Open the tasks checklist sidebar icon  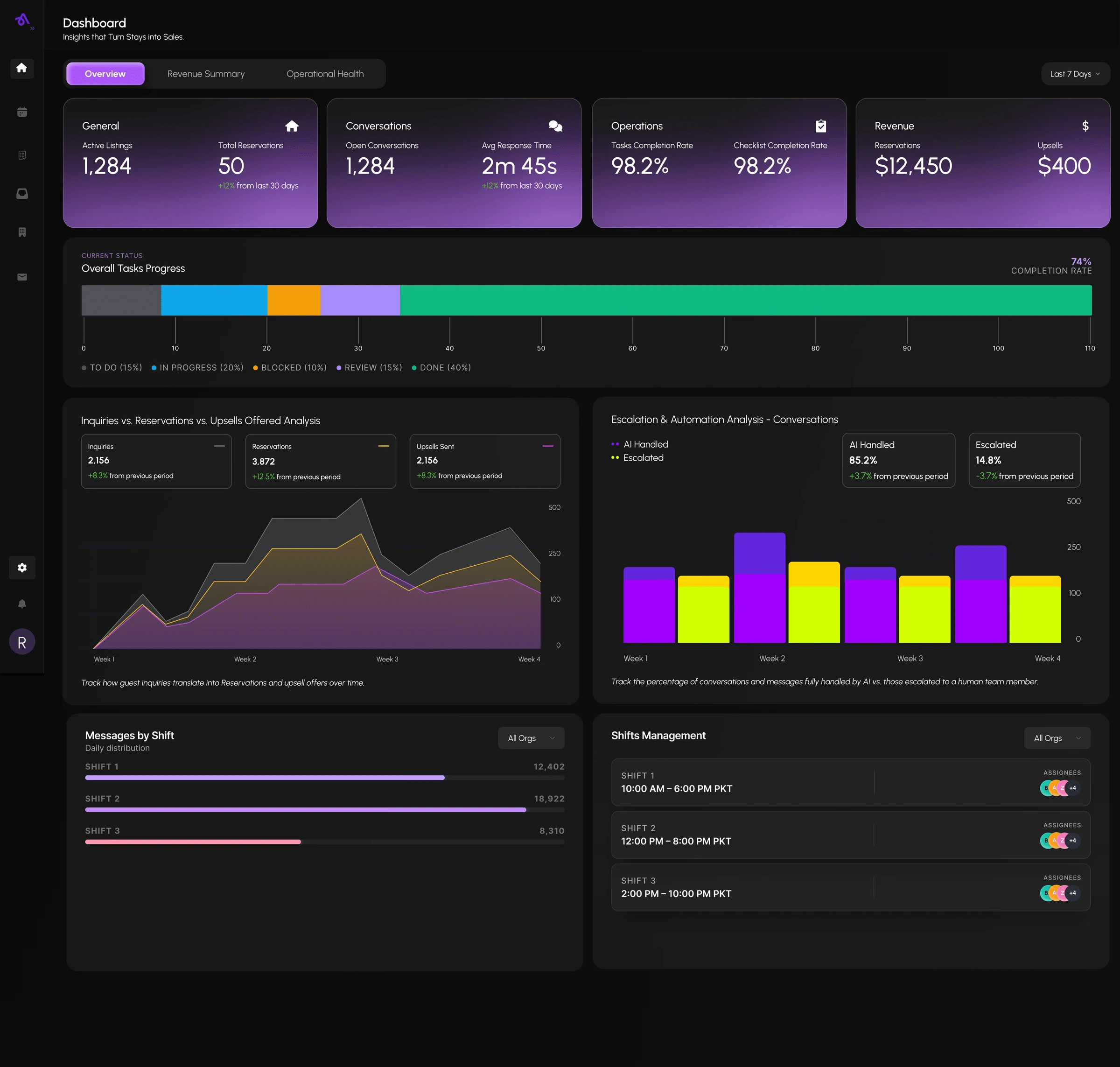(x=21, y=155)
